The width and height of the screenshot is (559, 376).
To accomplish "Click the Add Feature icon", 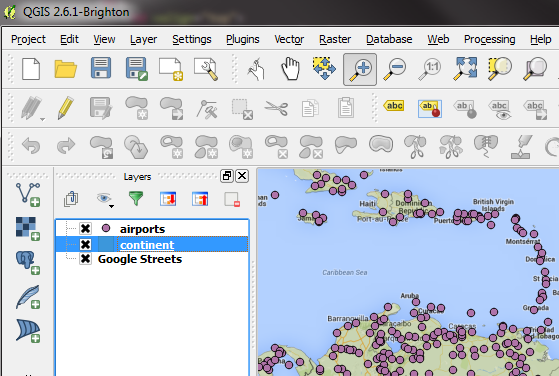I will click(137, 108).
